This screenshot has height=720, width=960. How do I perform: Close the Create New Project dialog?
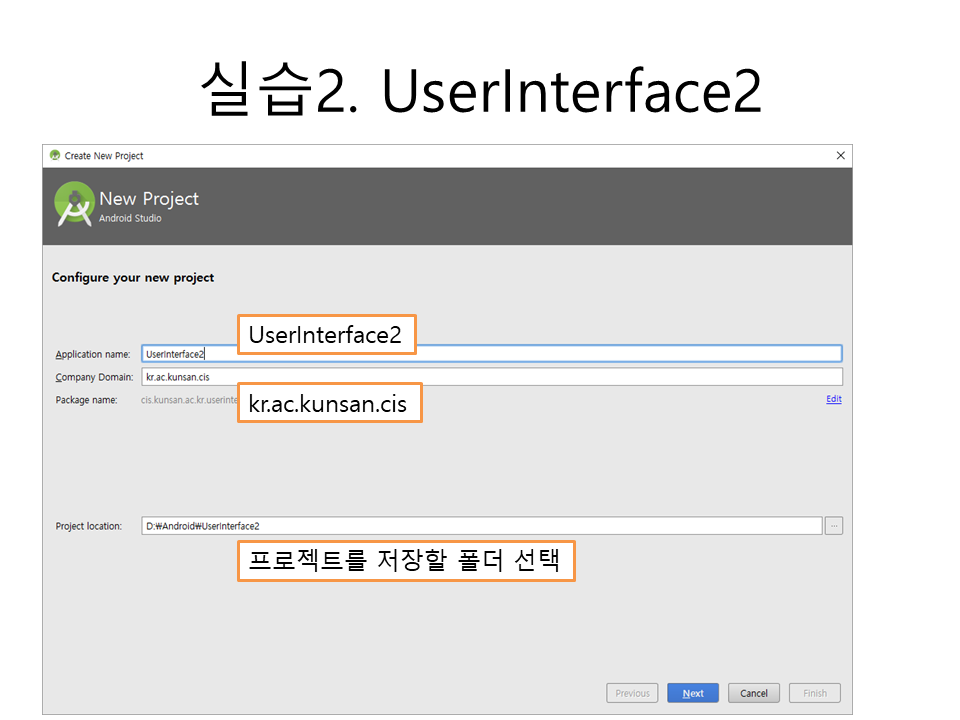click(840, 155)
